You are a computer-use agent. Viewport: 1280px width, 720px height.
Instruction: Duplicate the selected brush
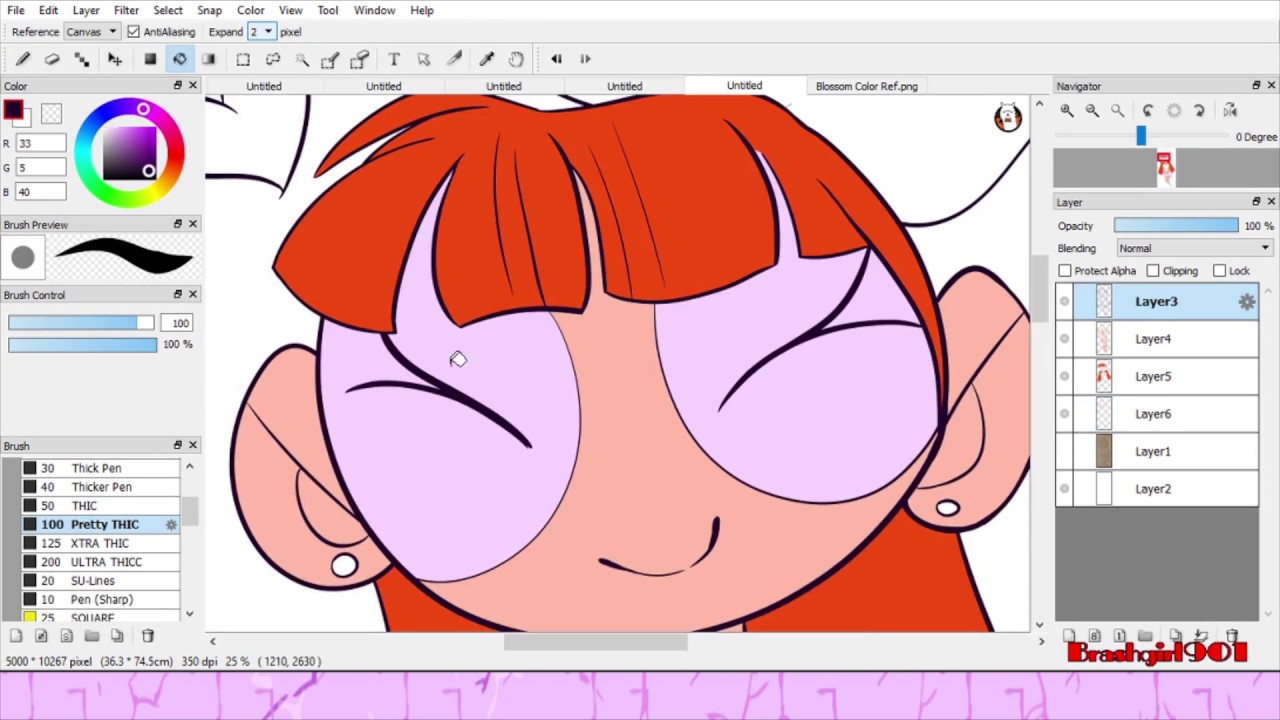(x=117, y=636)
